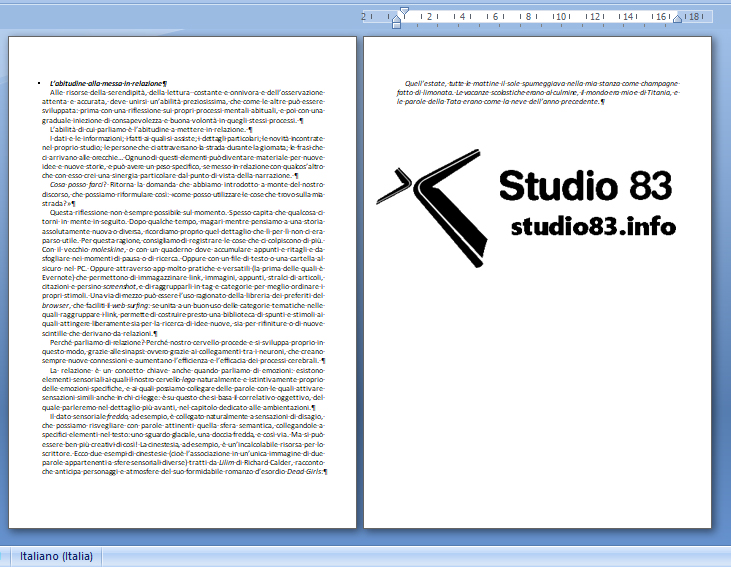Place cursor in line "Quell'estate, tutte le mattine"
This screenshot has width=731, height=567.
(x=542, y=83)
